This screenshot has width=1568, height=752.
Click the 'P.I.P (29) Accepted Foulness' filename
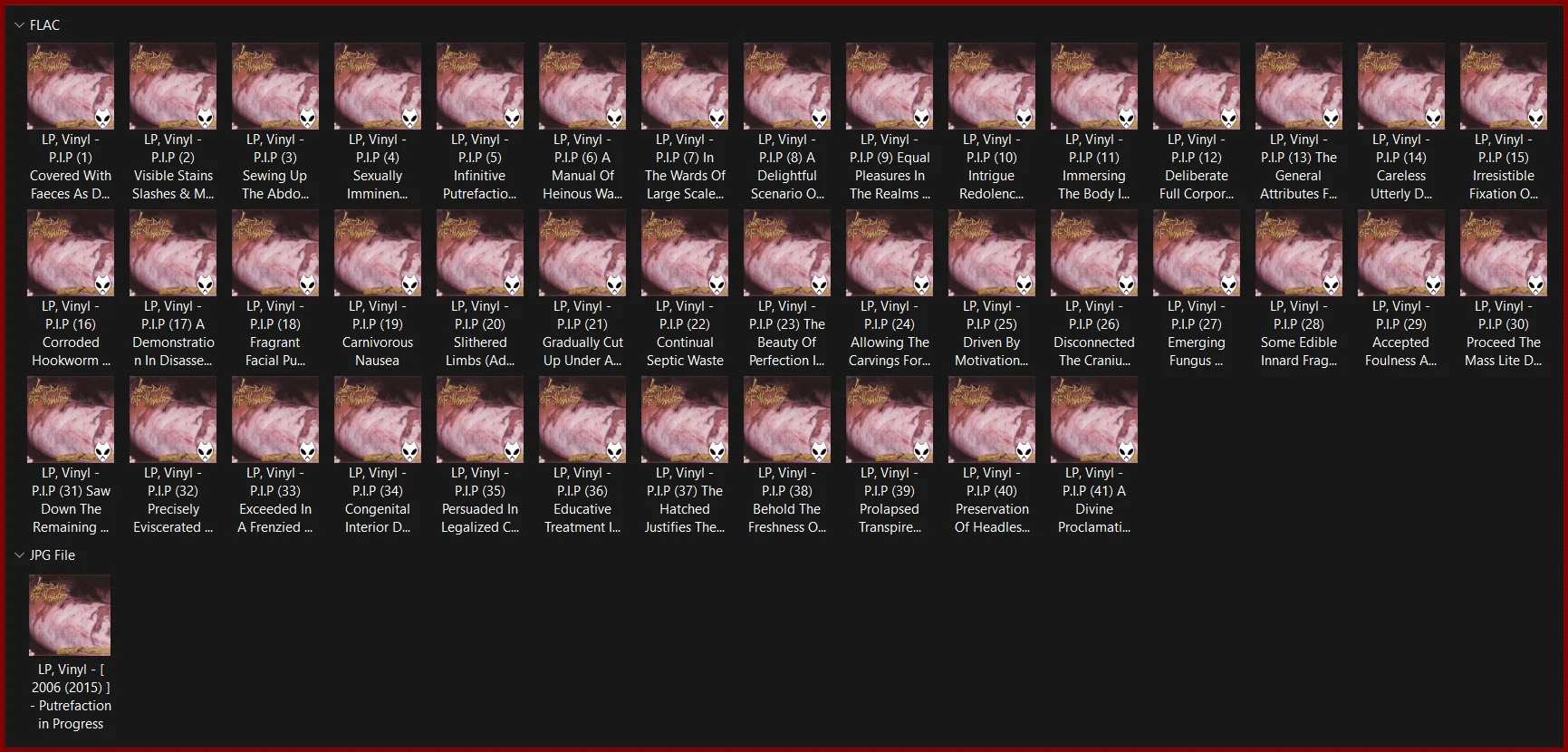1401,333
